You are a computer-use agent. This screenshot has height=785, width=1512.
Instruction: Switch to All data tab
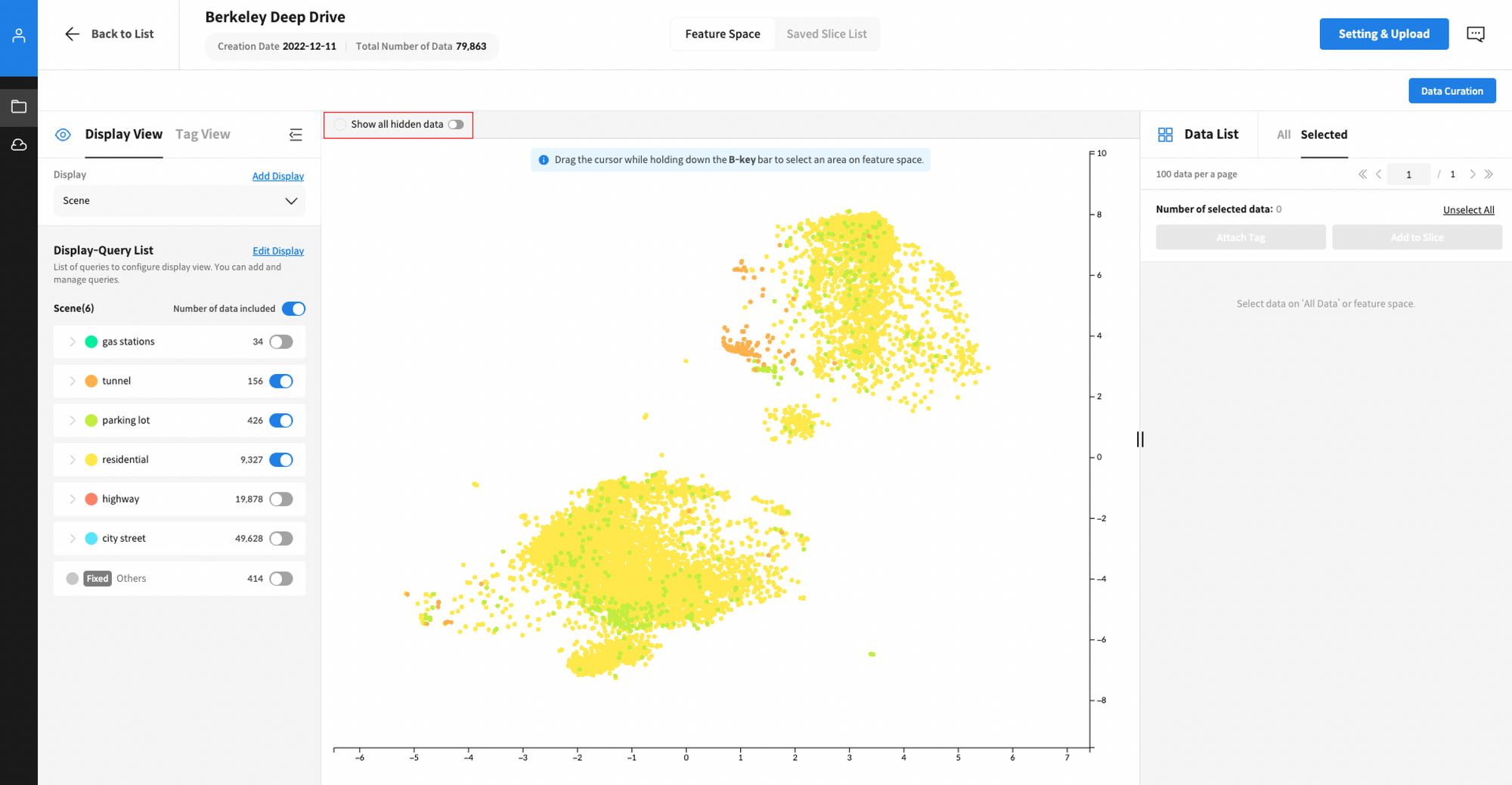click(1283, 134)
